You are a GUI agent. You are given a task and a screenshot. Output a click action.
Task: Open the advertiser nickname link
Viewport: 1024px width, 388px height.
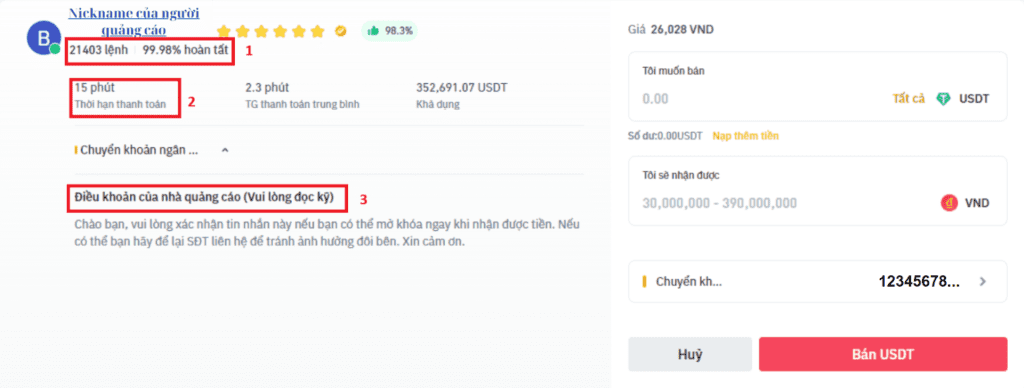pyautogui.click(x=134, y=21)
